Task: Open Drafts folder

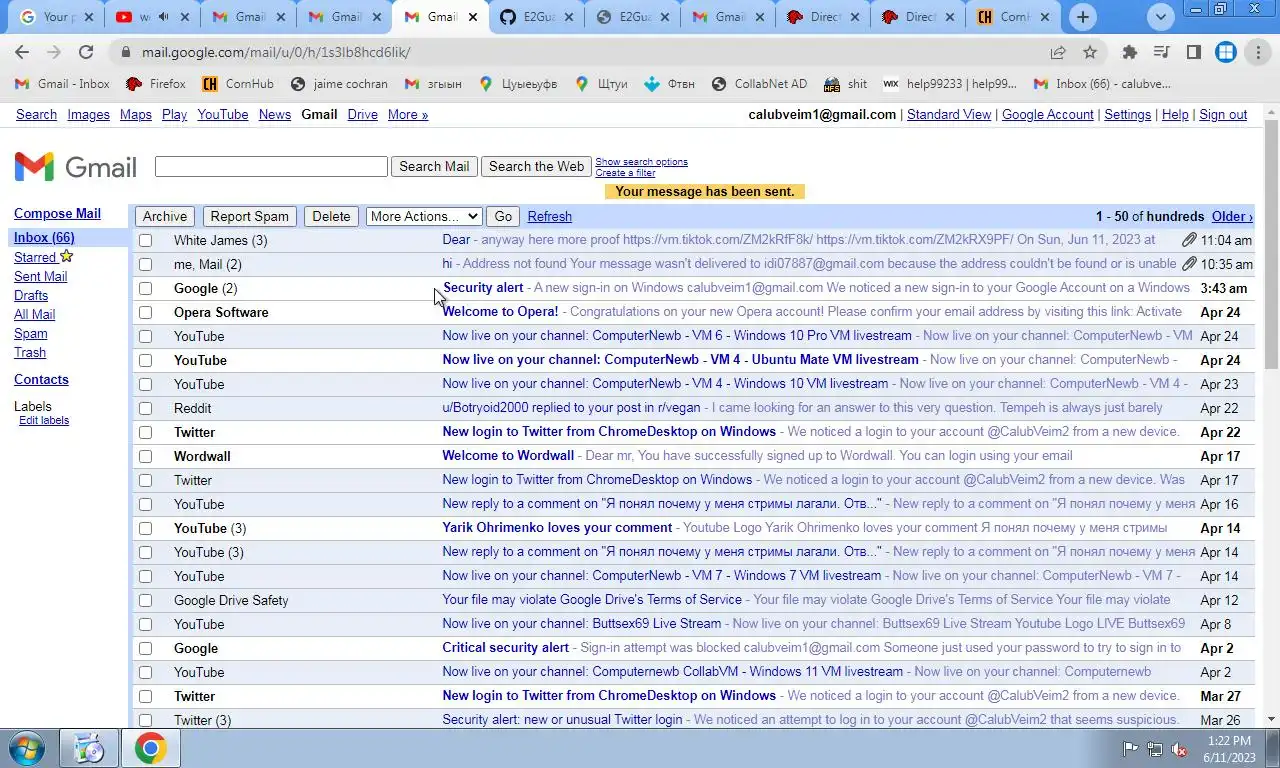Action: [x=31, y=295]
